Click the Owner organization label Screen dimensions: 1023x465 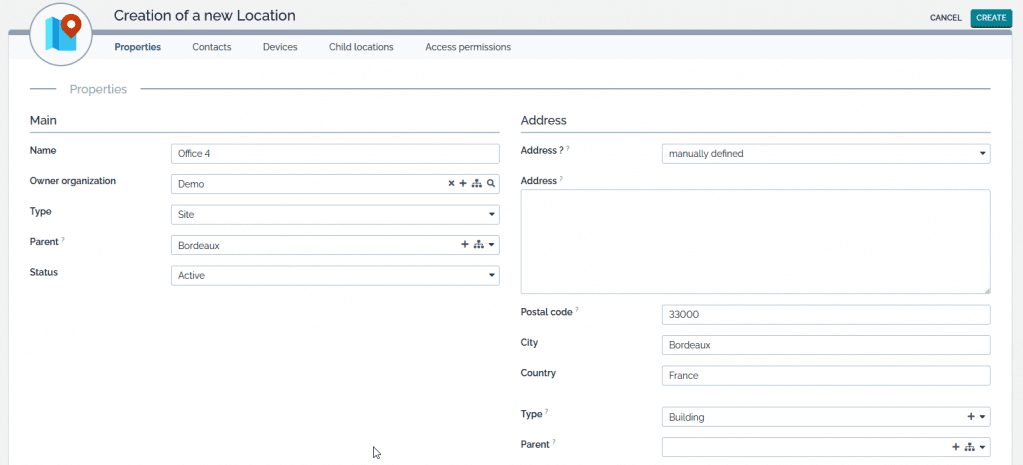73,181
